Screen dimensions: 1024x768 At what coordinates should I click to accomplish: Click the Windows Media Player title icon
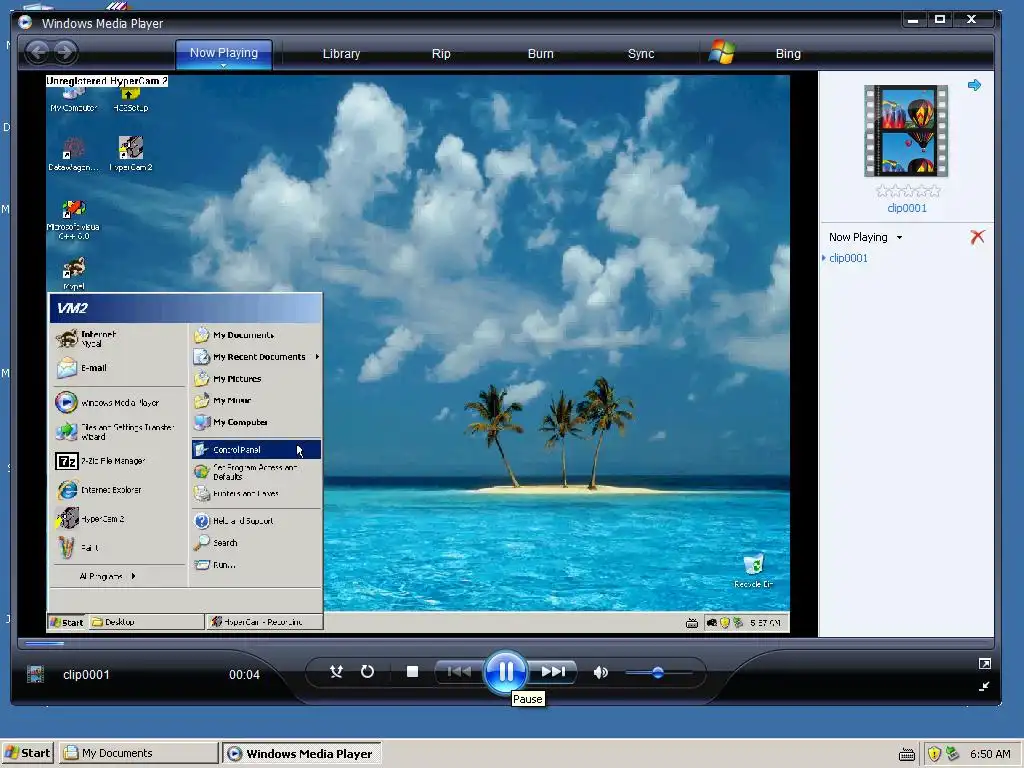click(x=25, y=22)
